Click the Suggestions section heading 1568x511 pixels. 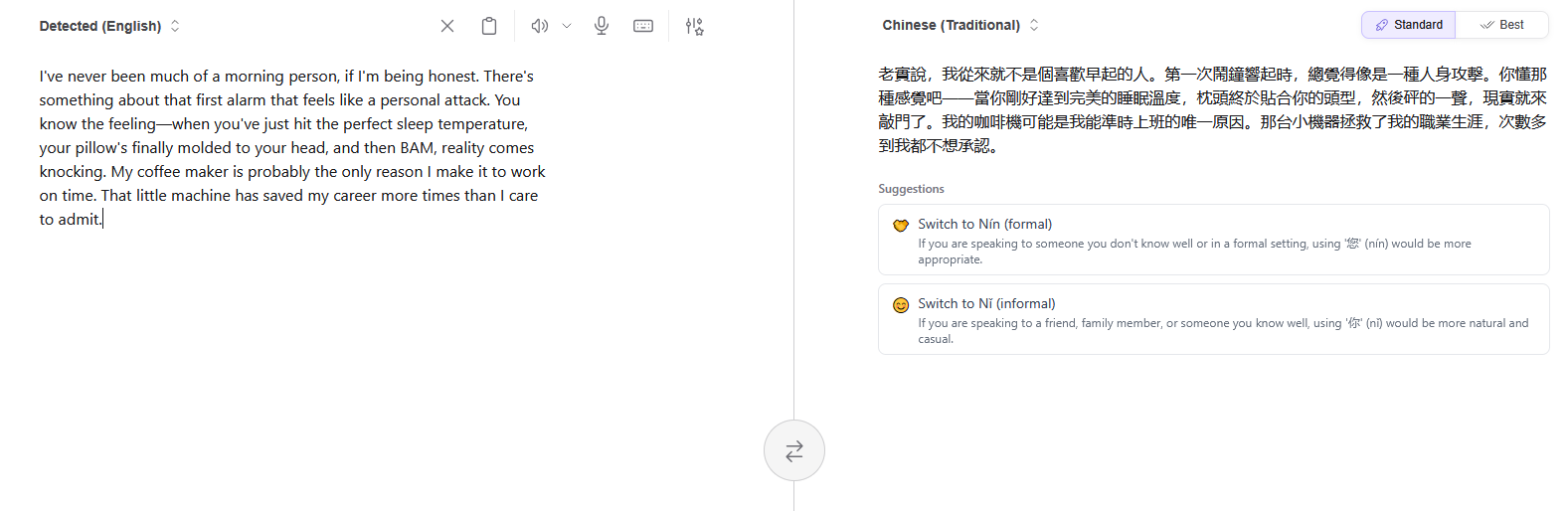[x=911, y=189]
